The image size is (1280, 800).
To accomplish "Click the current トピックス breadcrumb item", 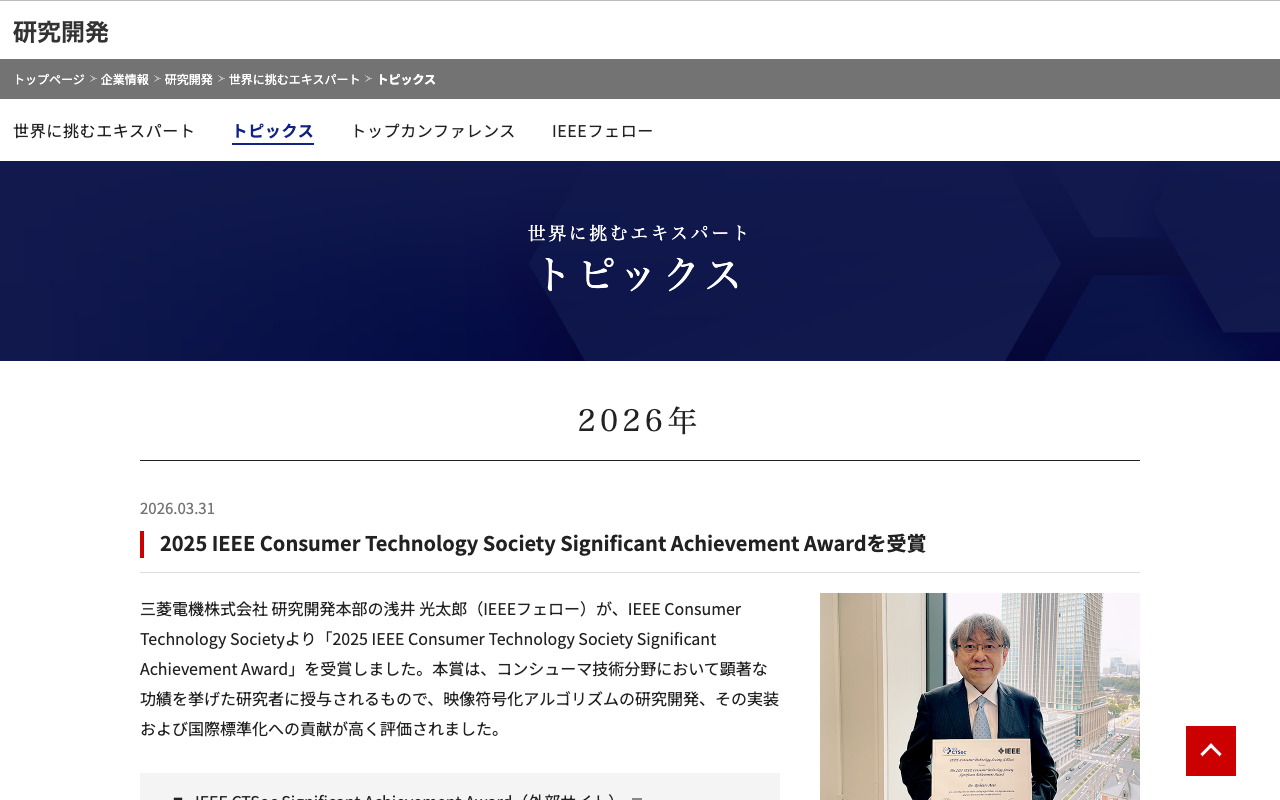I will pos(406,79).
